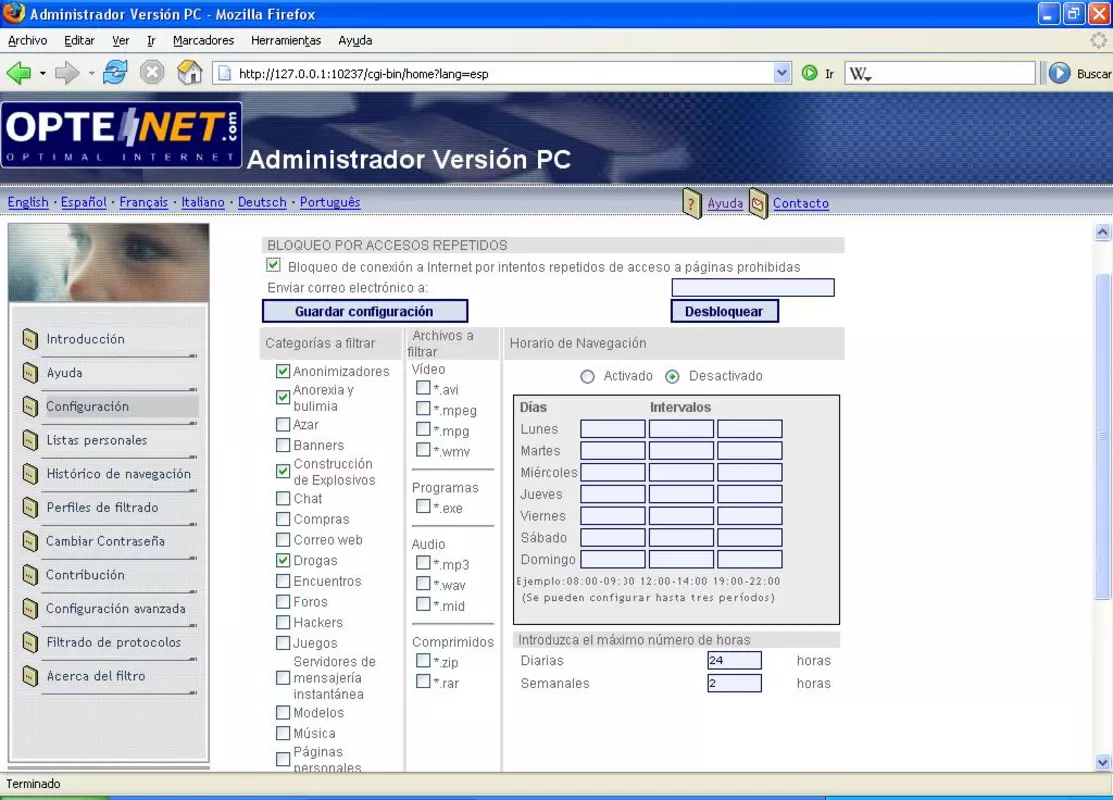The width and height of the screenshot is (1113, 800).
Task: Open the address bar history dropdown
Action: pyautogui.click(x=782, y=72)
